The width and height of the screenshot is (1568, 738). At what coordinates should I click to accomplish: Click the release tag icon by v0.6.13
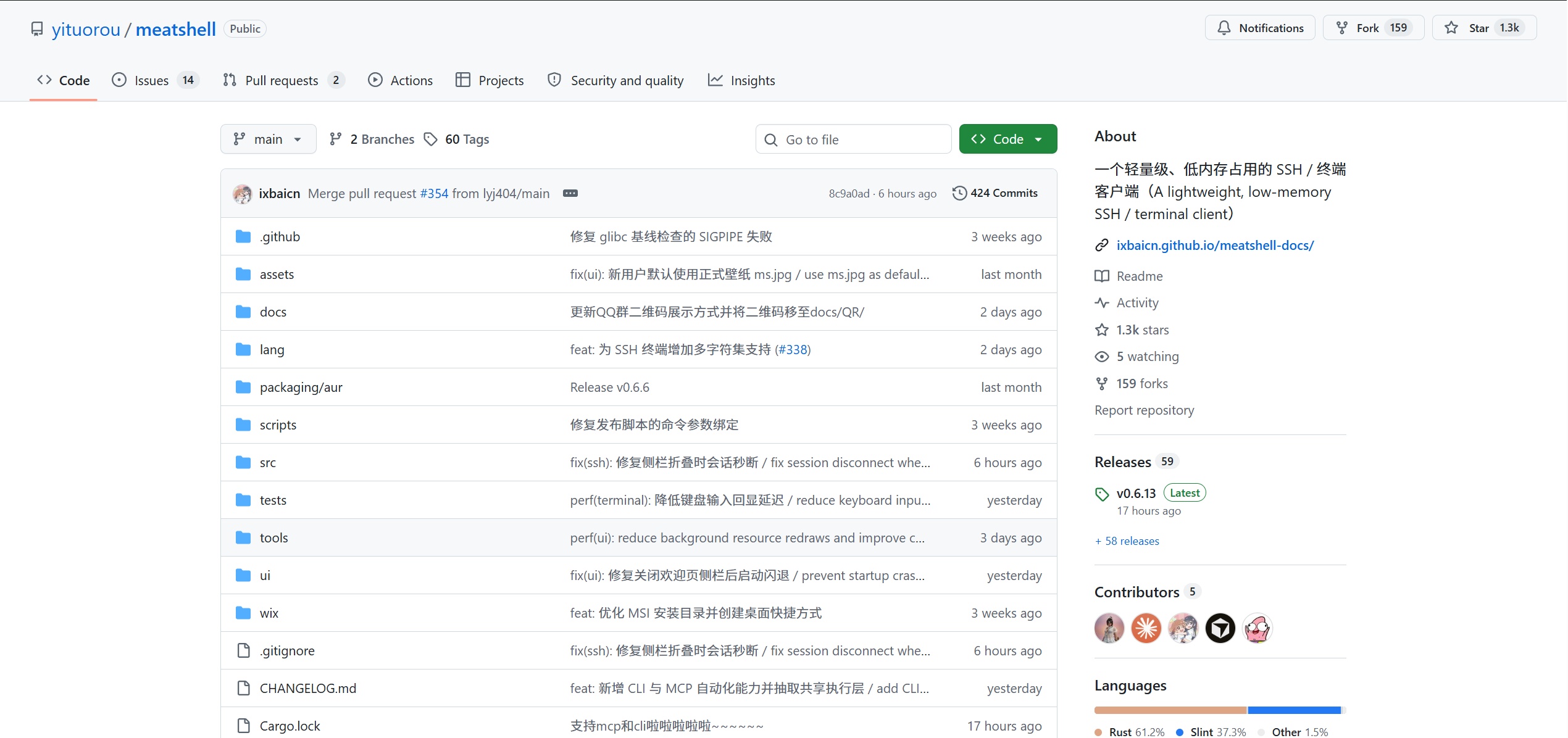point(1102,494)
